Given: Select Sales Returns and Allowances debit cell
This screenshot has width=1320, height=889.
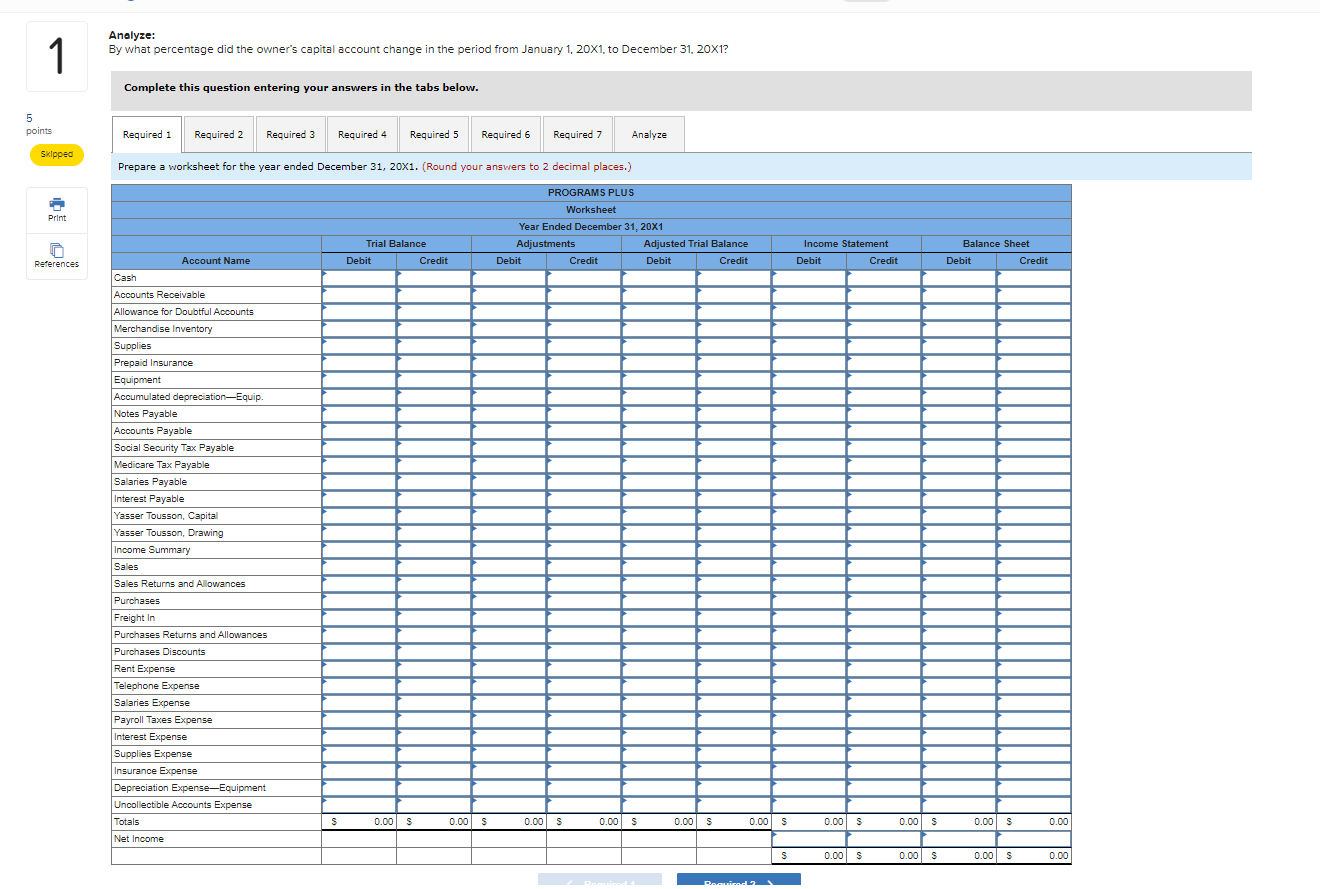Looking at the screenshot, I should [359, 584].
